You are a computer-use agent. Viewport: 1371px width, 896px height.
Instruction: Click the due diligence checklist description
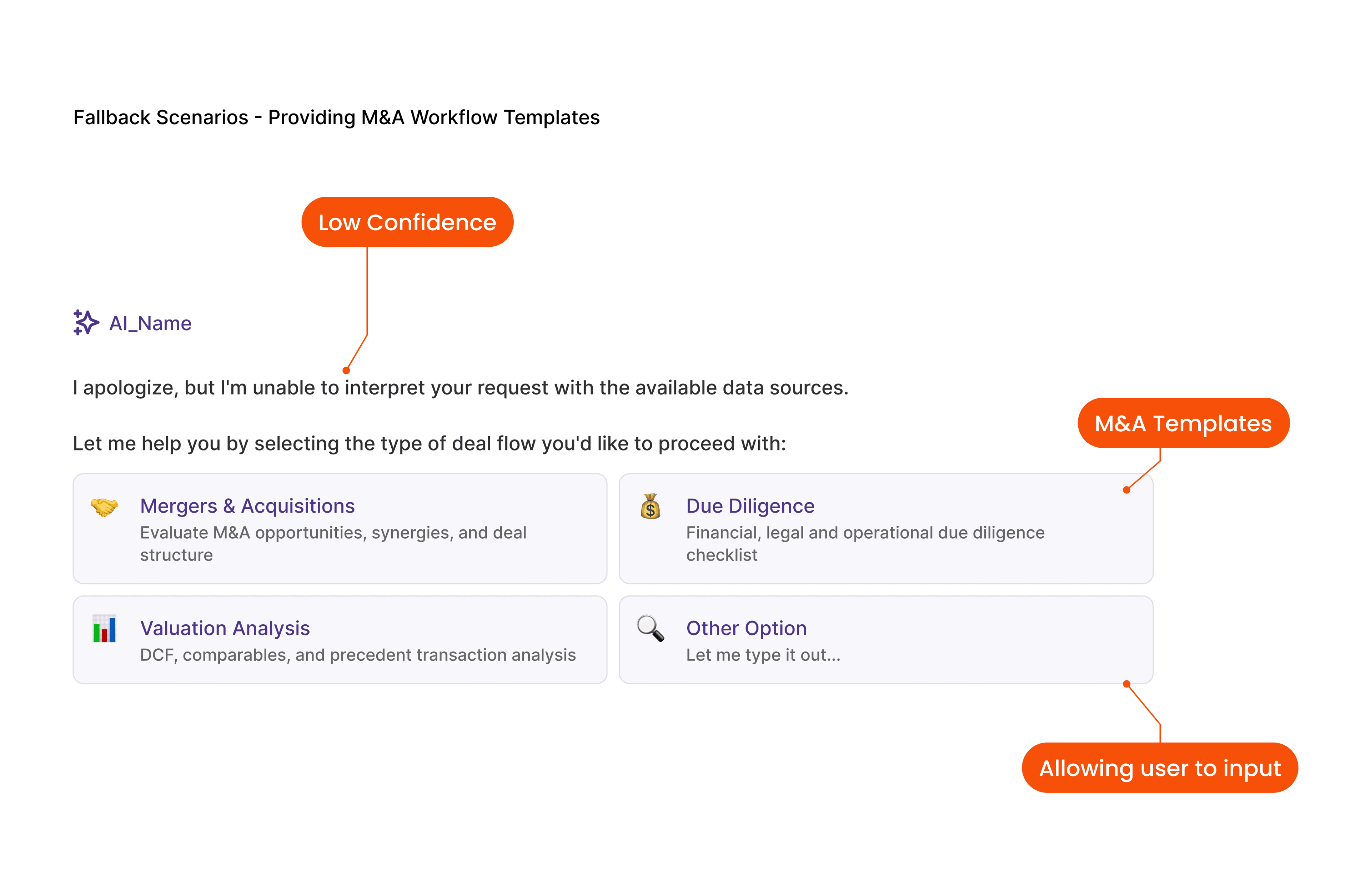coord(864,544)
